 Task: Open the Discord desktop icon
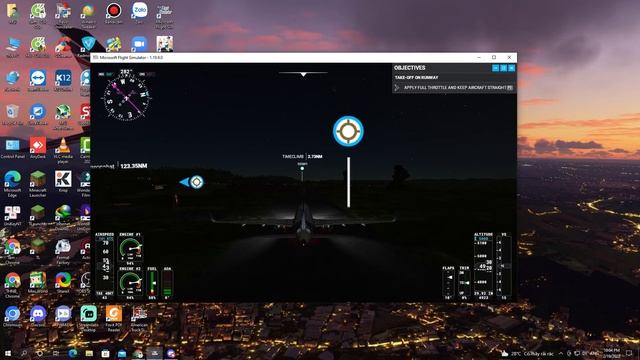point(38,316)
